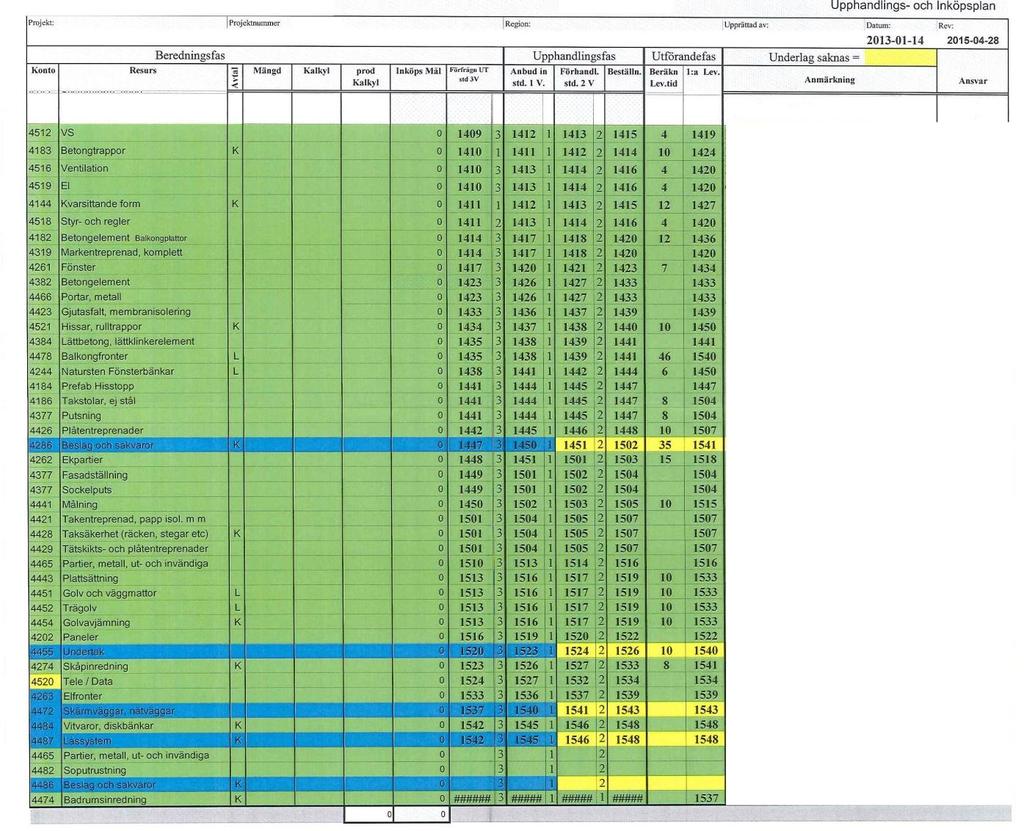Viewport: 1024px width, 831px height.
Task: Select the "Plåtentreprenader" row label
Action: click(x=103, y=431)
